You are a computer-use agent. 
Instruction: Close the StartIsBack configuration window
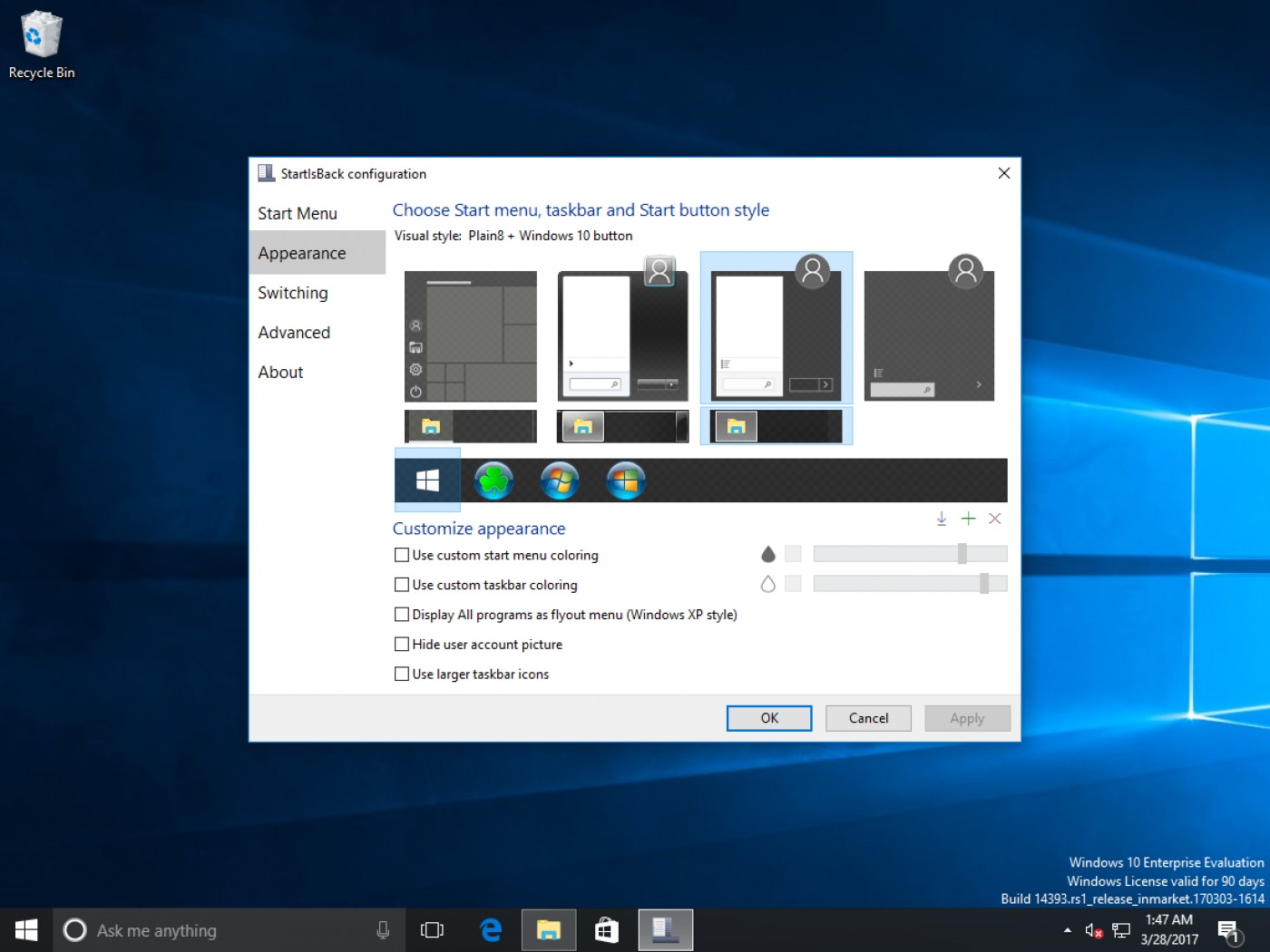point(1003,173)
